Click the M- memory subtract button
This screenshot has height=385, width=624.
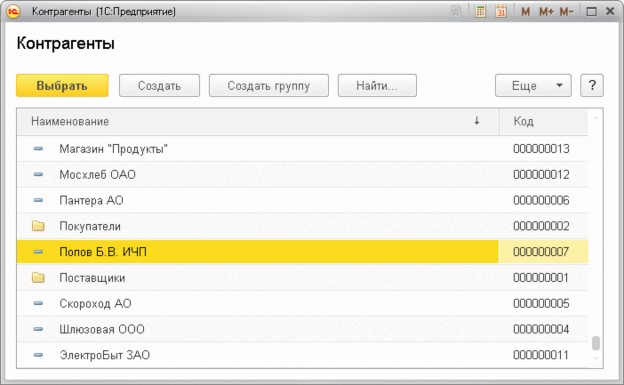tap(566, 12)
